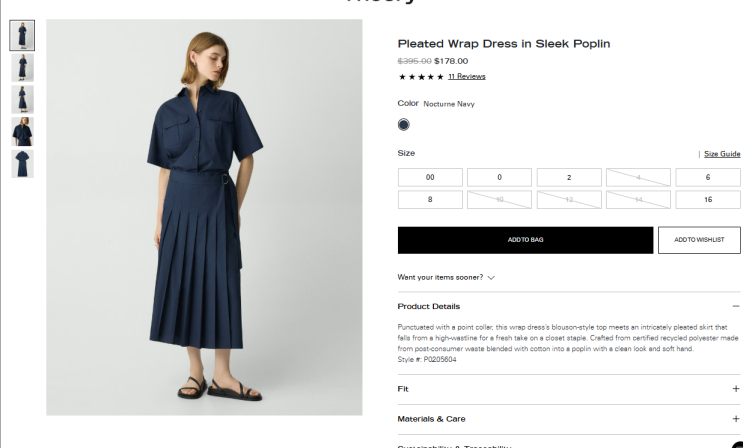Pick size 16
This screenshot has height=448, width=743.
point(707,200)
